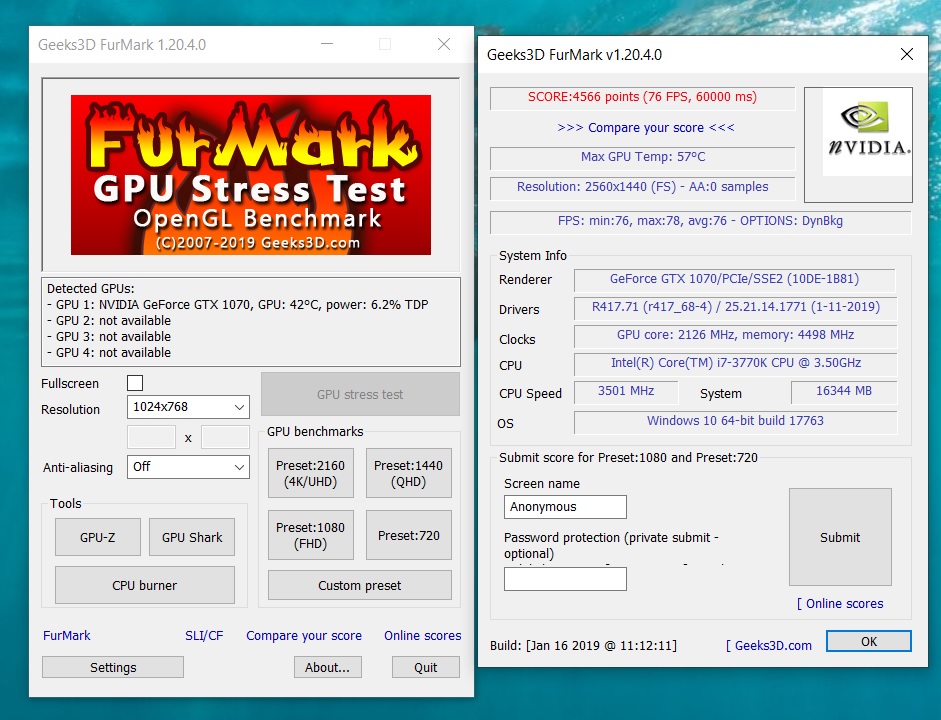Viewport: 941px width, 720px height.
Task: Close the FurMark 1.20.4.0 main window
Action: (443, 44)
